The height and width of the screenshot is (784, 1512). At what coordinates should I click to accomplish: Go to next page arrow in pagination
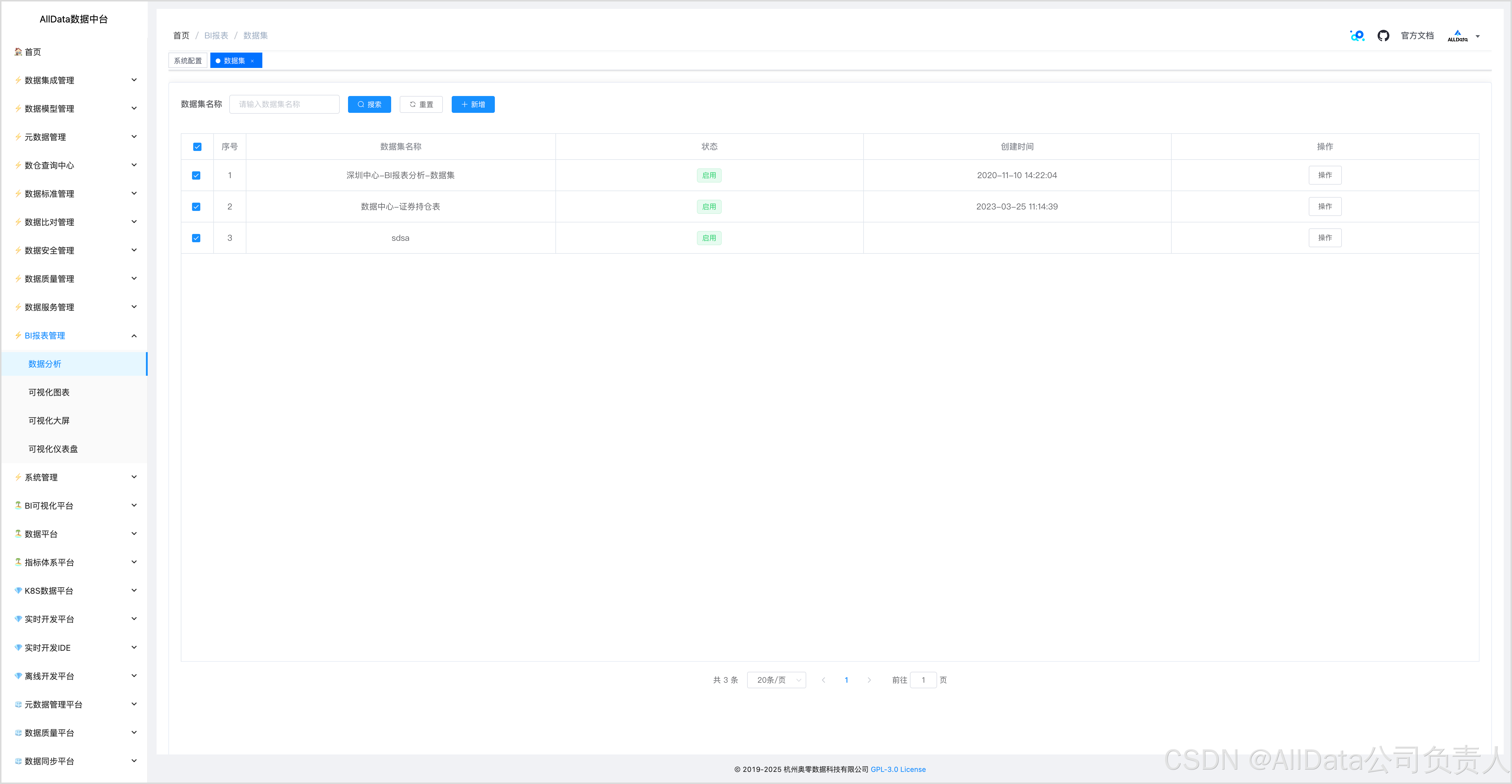coord(869,680)
